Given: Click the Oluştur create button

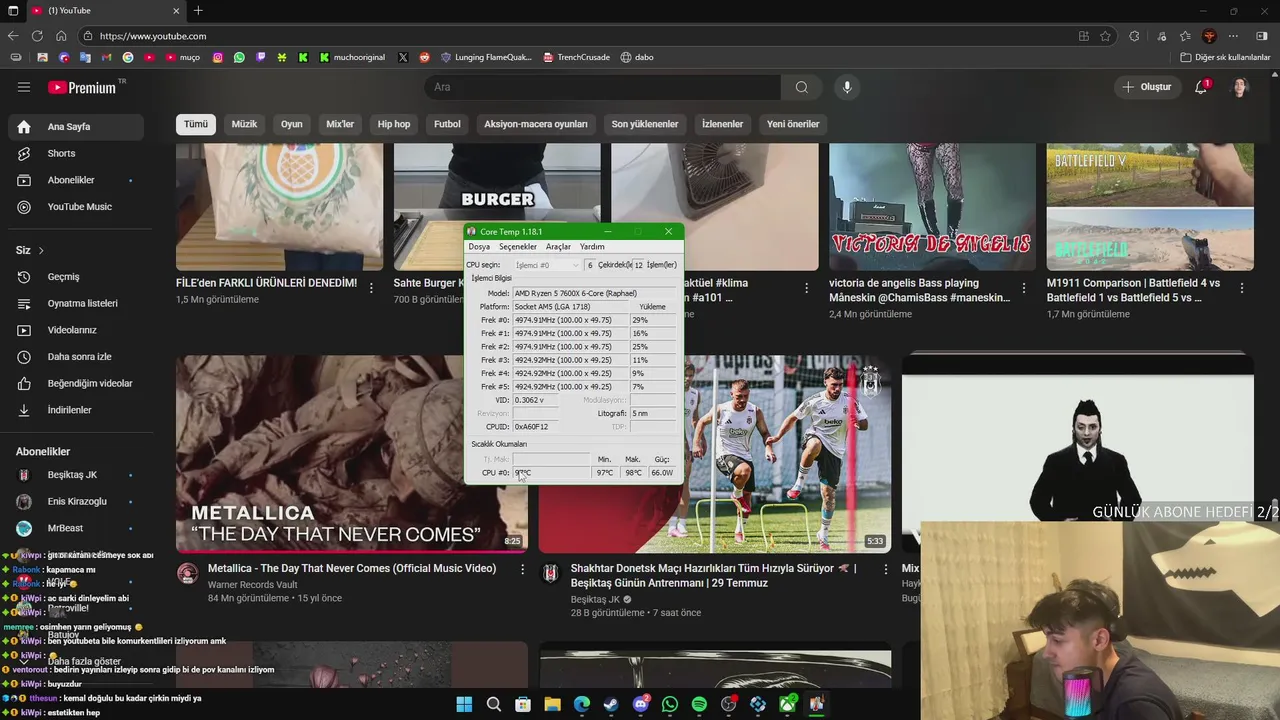Looking at the screenshot, I should pyautogui.click(x=1147, y=87).
